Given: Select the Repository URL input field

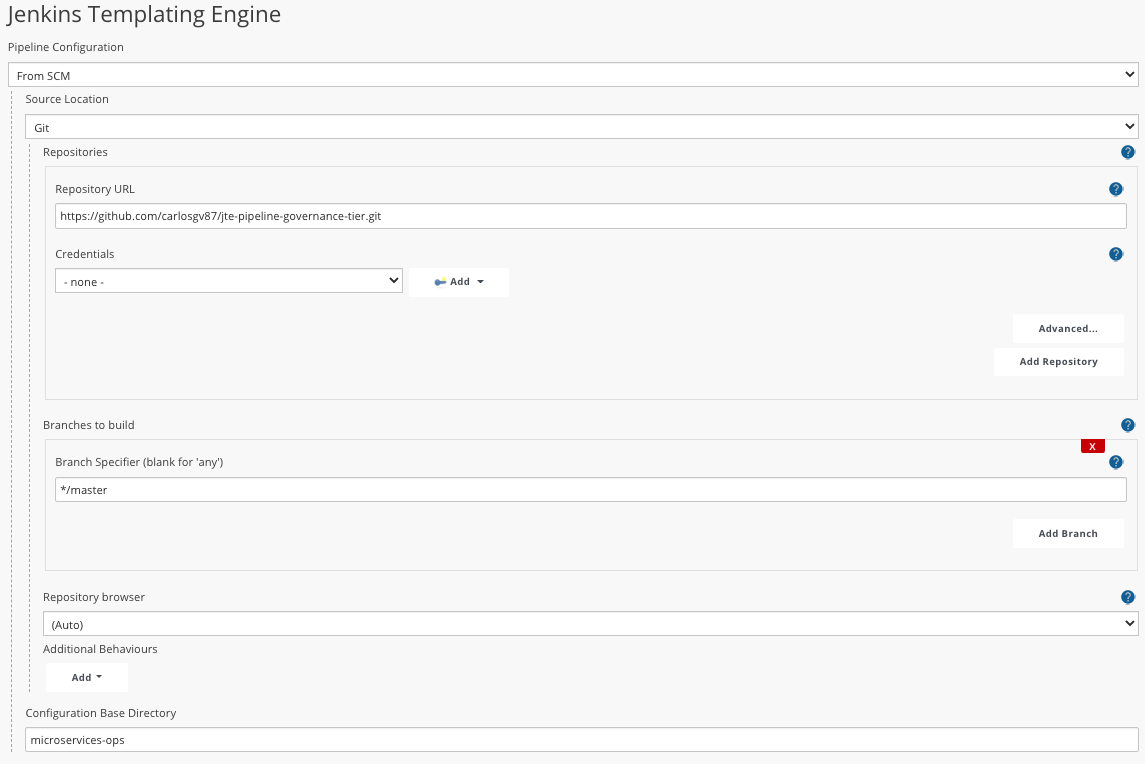Looking at the screenshot, I should pos(591,216).
